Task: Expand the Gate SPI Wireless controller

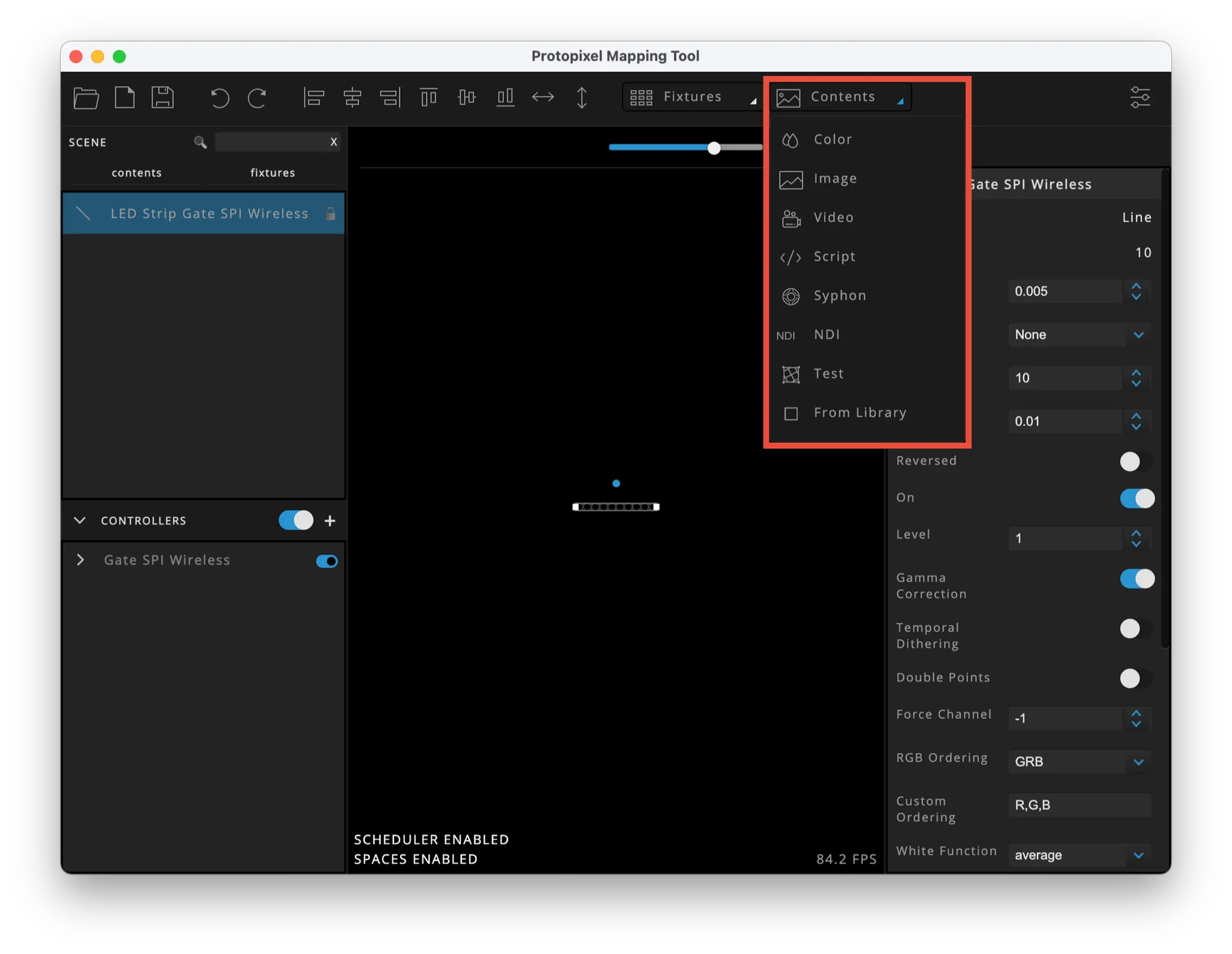Action: point(80,560)
